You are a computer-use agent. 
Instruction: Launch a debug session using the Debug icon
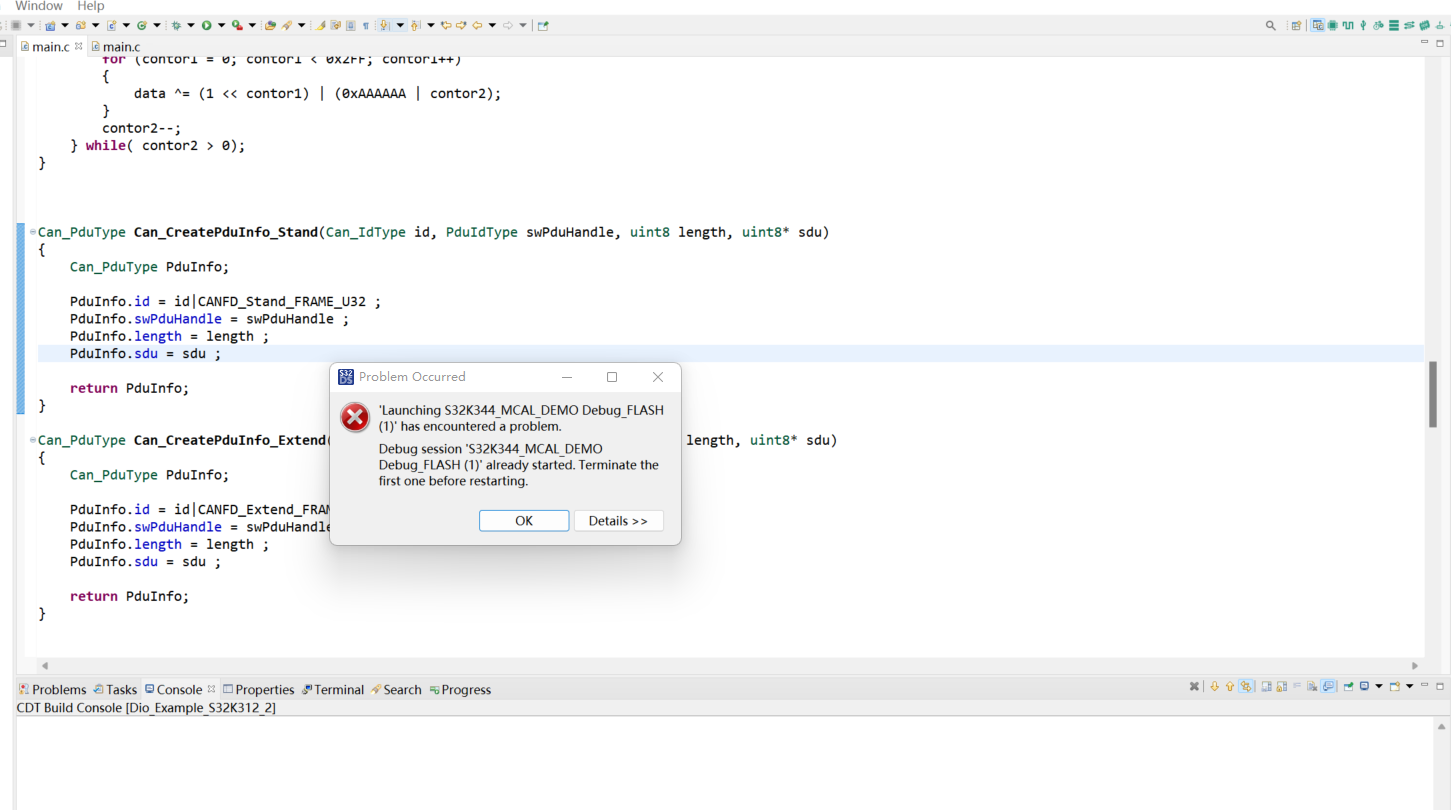click(176, 25)
